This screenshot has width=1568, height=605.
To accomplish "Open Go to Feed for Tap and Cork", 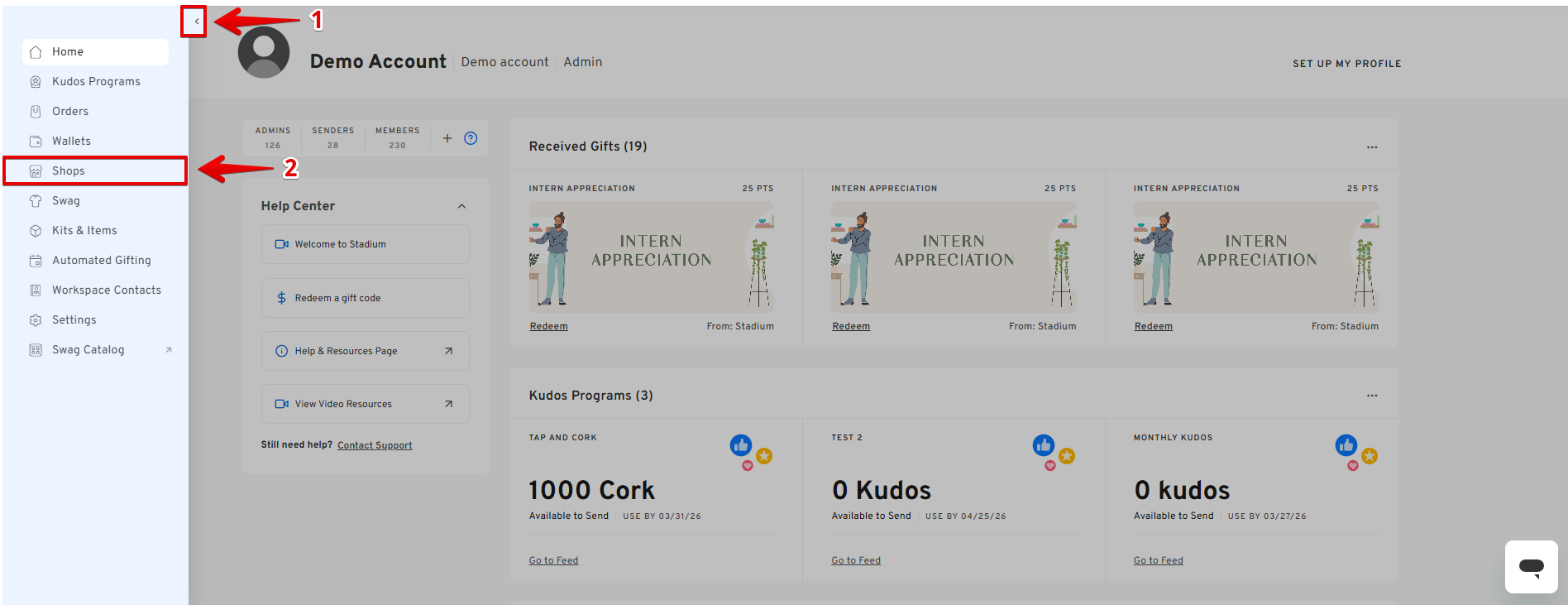I will pyautogui.click(x=553, y=560).
